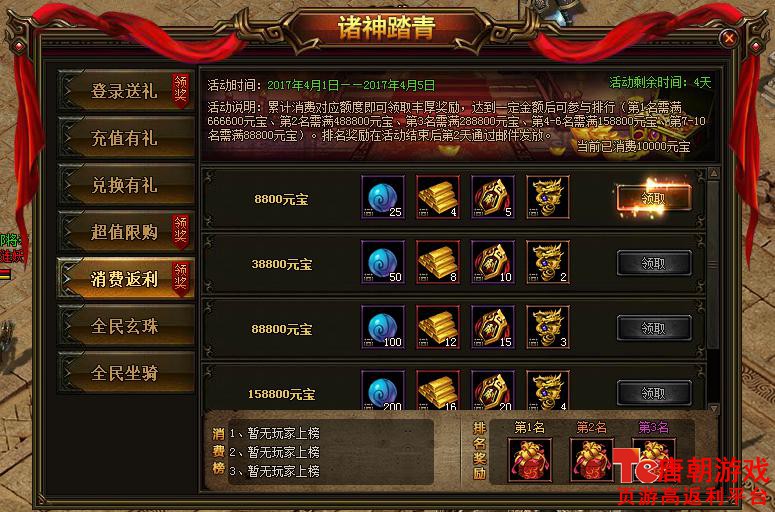The width and height of the screenshot is (775, 512).
Task: Open the 登录送礼 tab
Action: click(x=126, y=90)
